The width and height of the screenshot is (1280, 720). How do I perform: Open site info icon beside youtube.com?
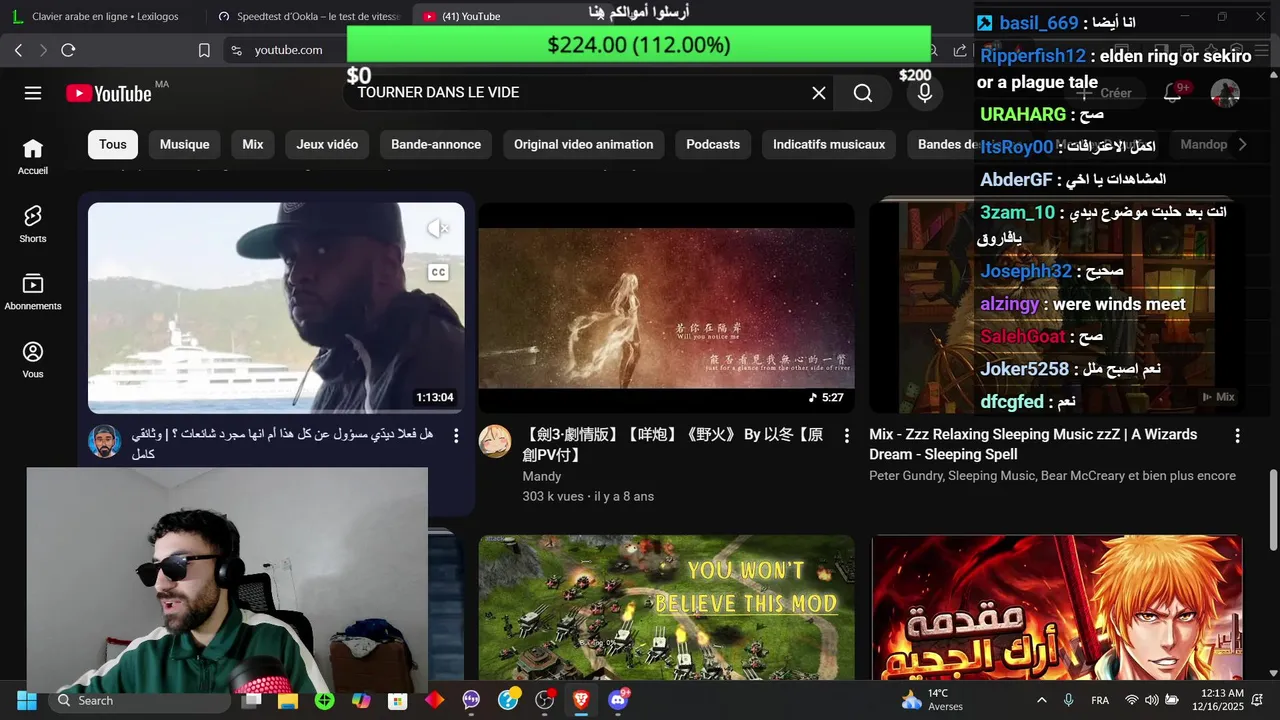click(236, 50)
